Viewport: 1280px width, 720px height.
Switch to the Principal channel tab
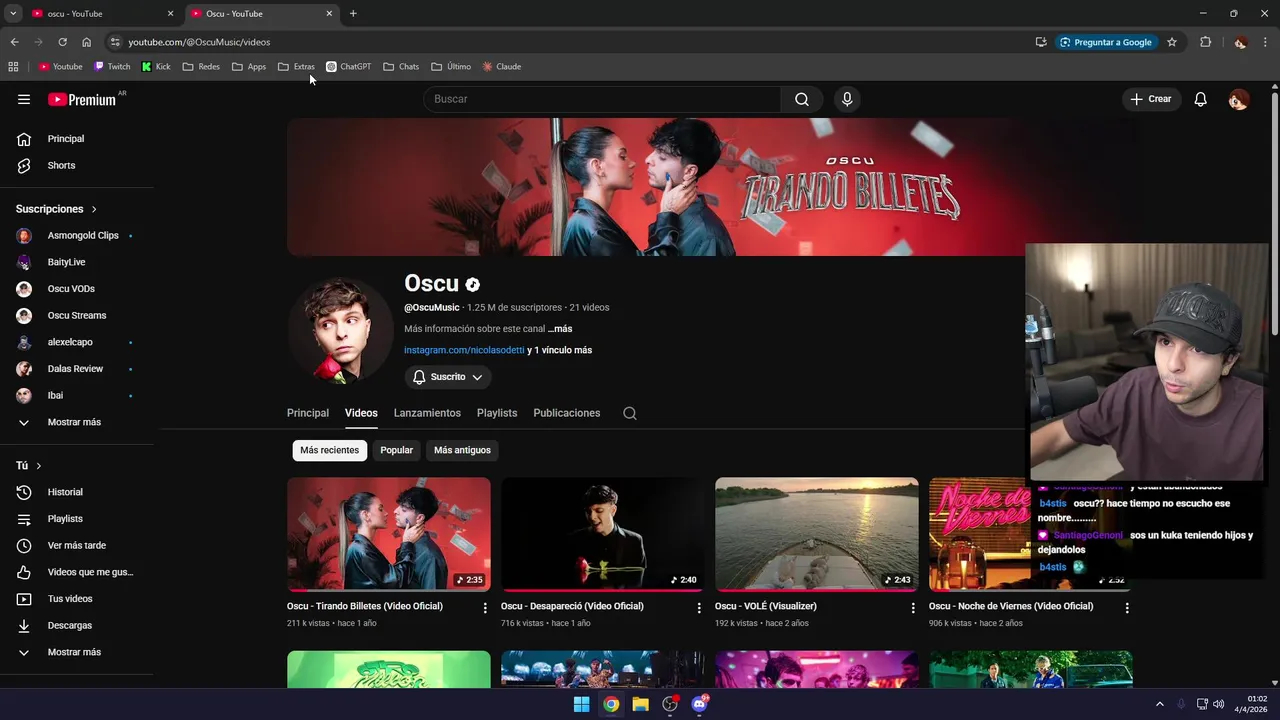coord(308,413)
